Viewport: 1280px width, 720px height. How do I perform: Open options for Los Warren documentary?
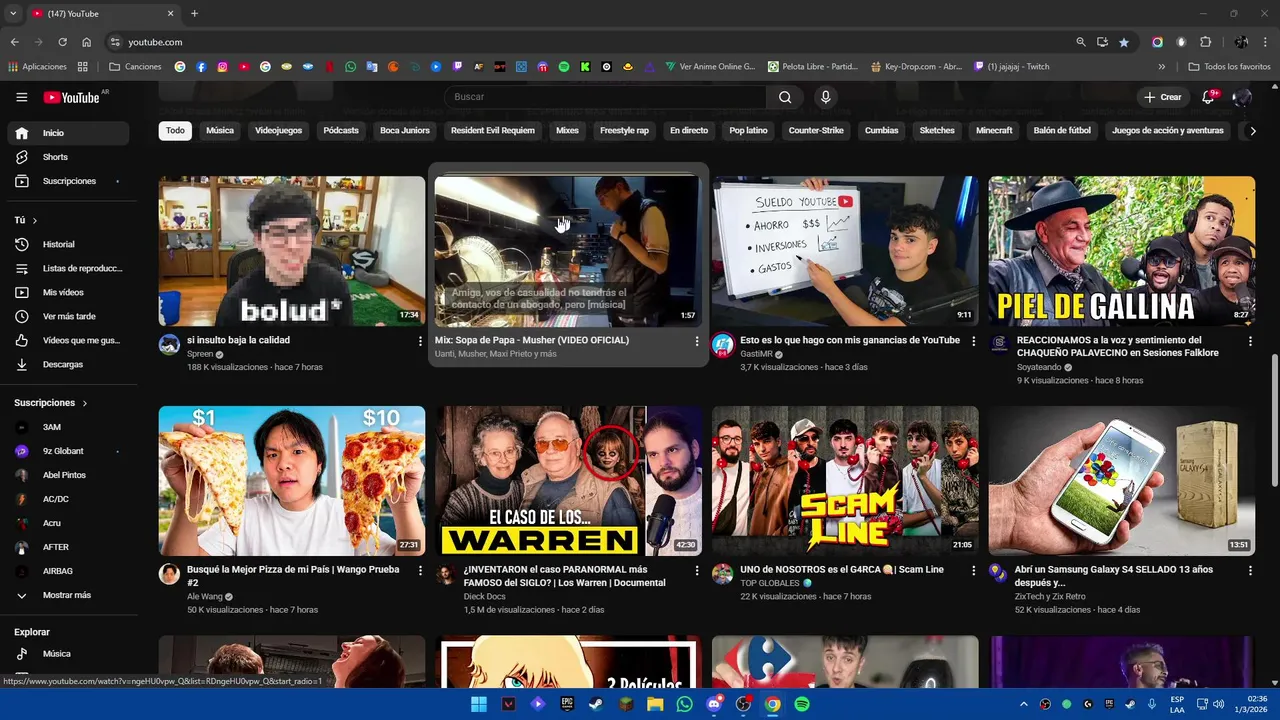click(697, 570)
